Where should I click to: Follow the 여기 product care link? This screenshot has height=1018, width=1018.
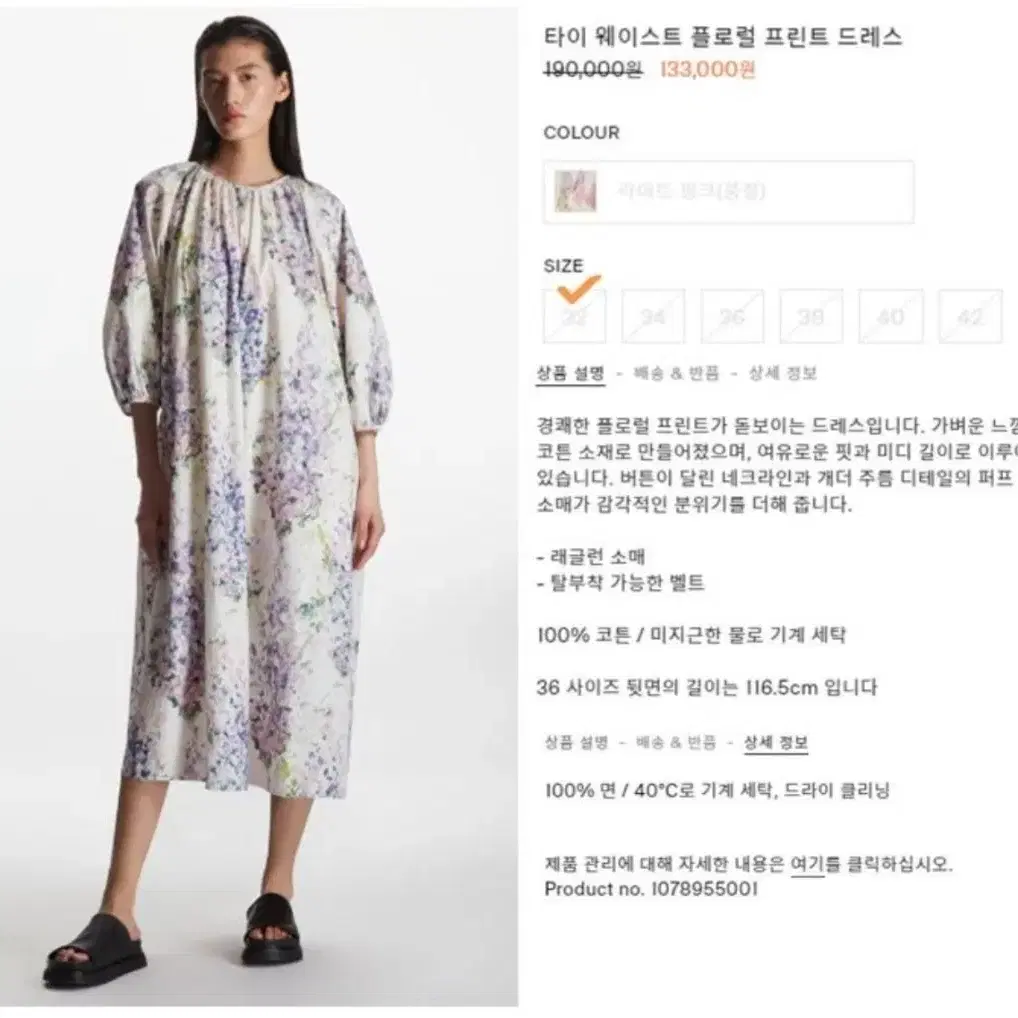[x=807, y=864]
